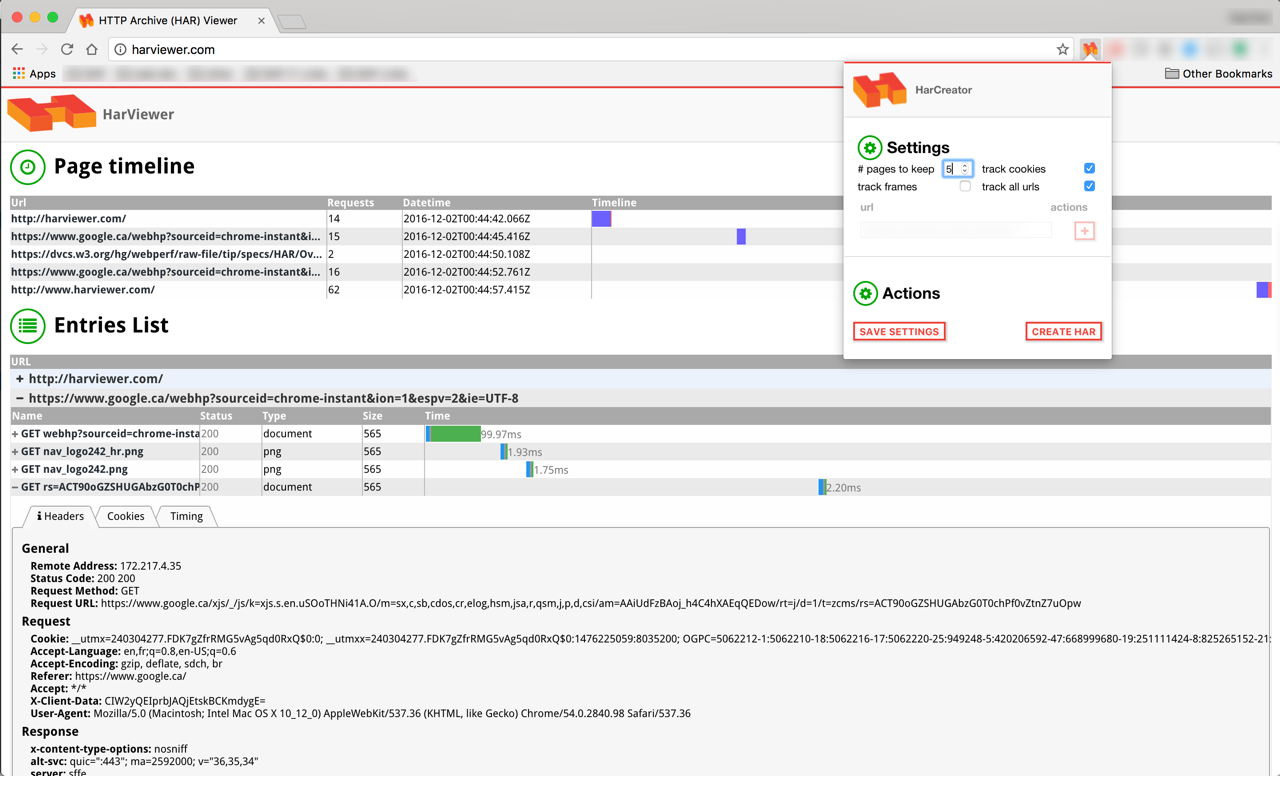Reload the page with refresh icon

67,49
